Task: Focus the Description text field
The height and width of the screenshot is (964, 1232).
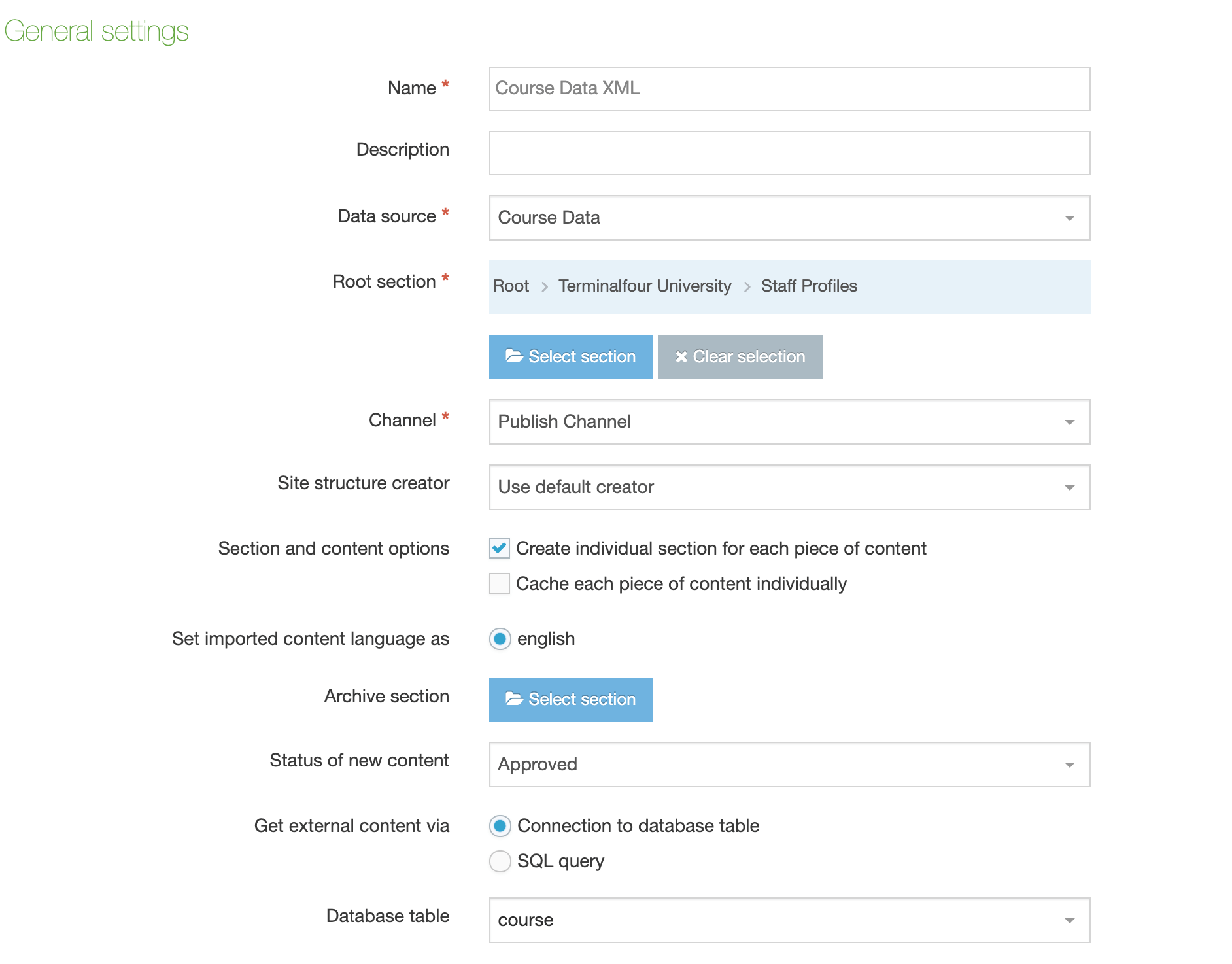Action: pos(789,153)
